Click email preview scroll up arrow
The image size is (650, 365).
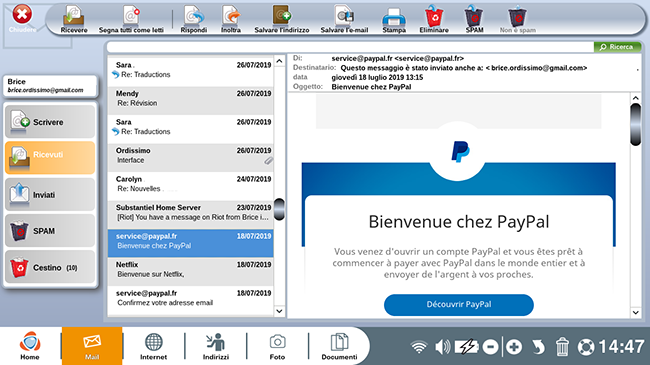[635, 98]
